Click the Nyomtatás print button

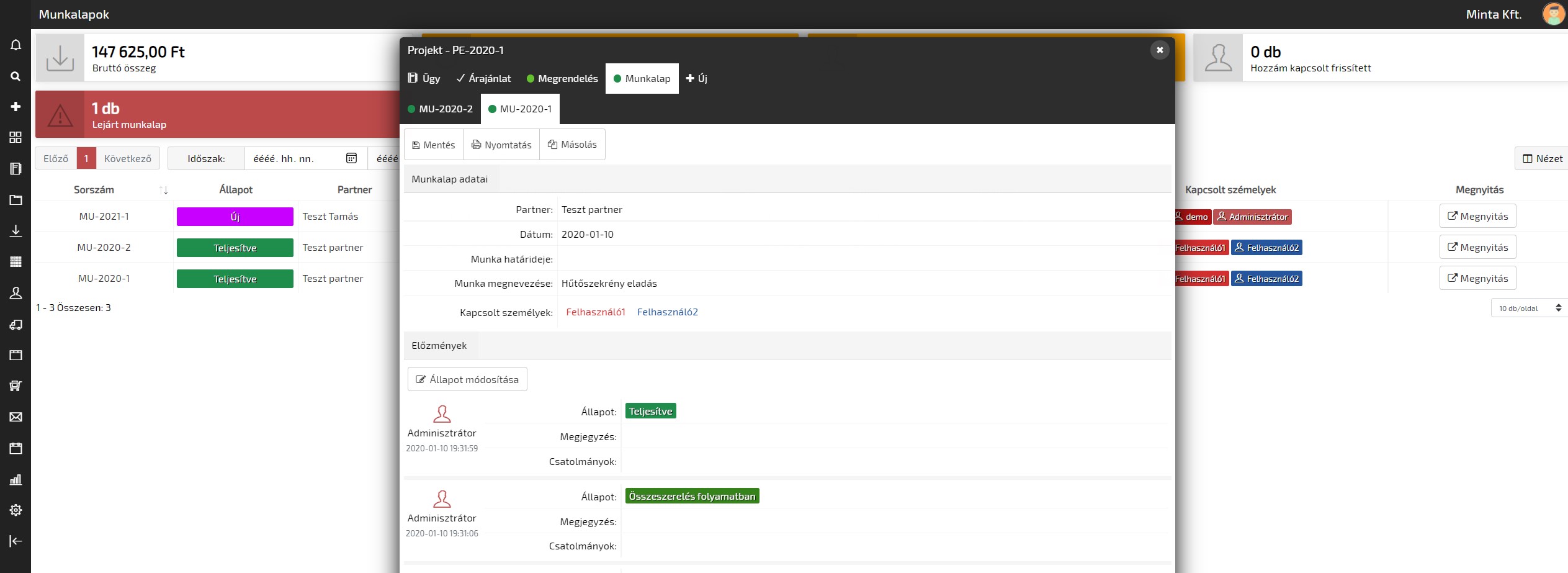click(501, 145)
